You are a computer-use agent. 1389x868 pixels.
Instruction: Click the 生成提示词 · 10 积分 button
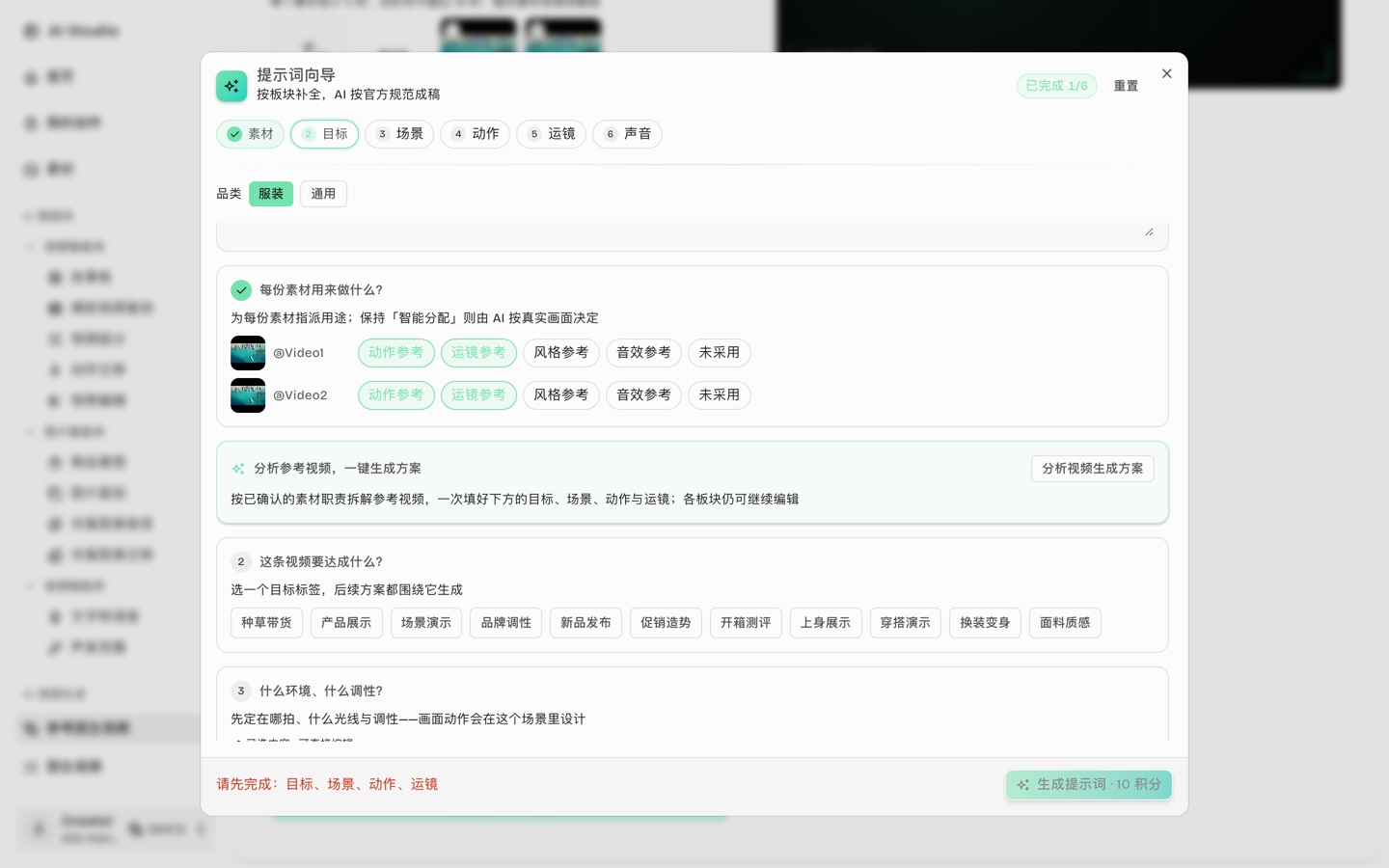point(1088,785)
